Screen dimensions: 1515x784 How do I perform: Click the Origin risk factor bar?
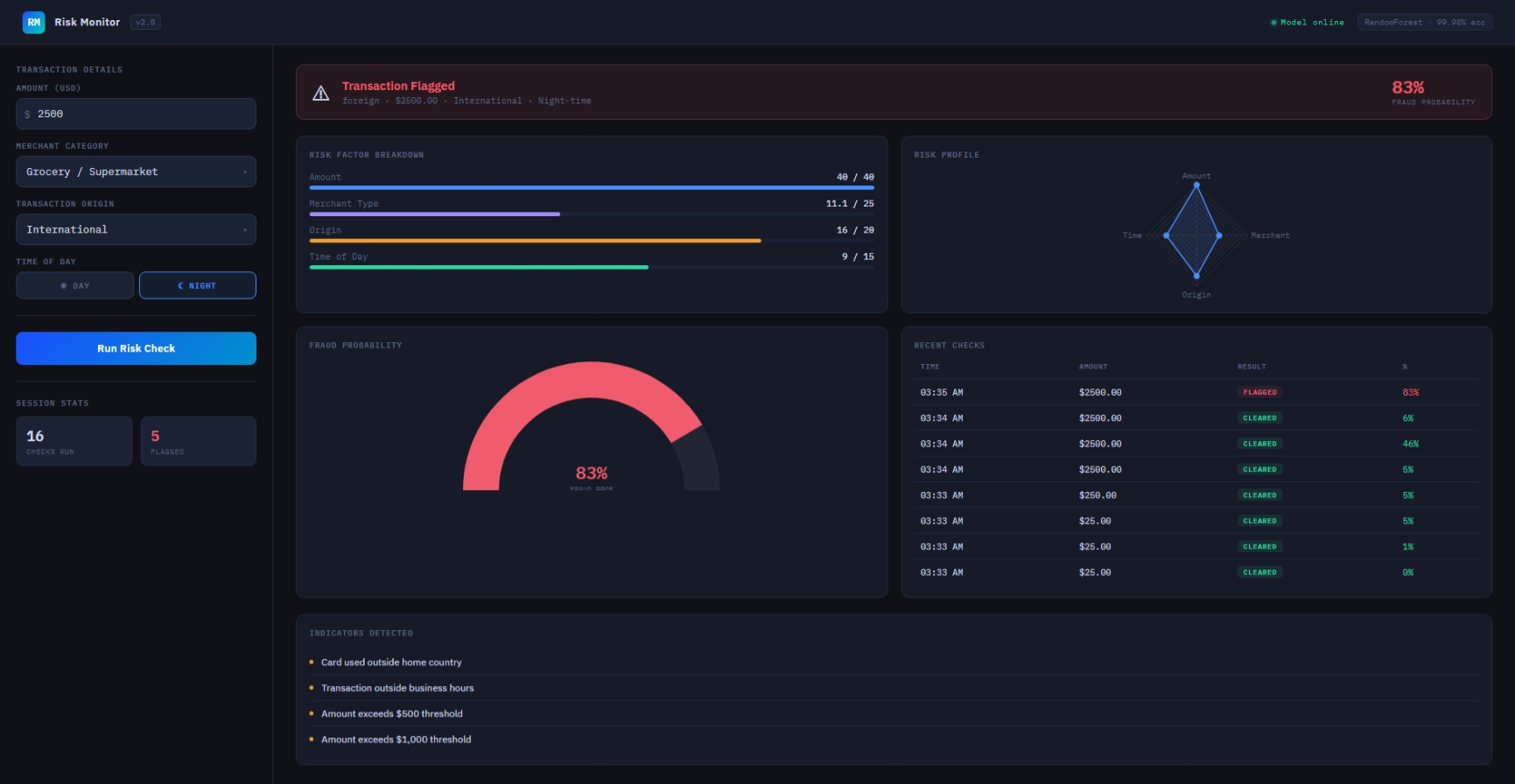coord(592,241)
